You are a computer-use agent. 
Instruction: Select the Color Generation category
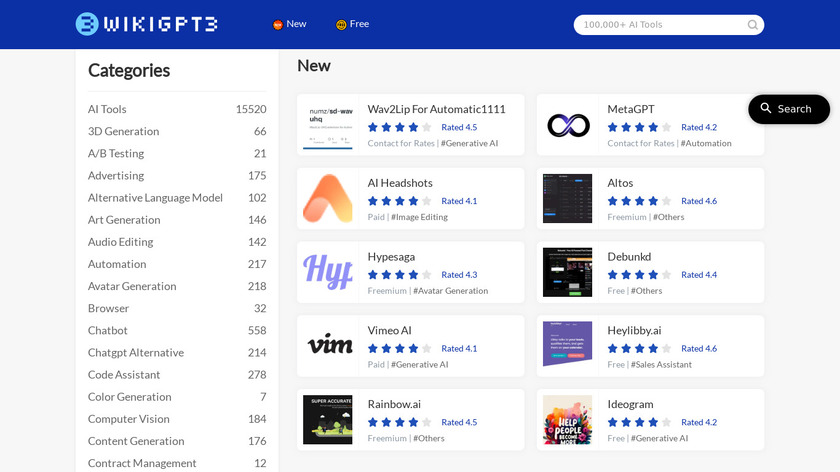tap(177, 397)
